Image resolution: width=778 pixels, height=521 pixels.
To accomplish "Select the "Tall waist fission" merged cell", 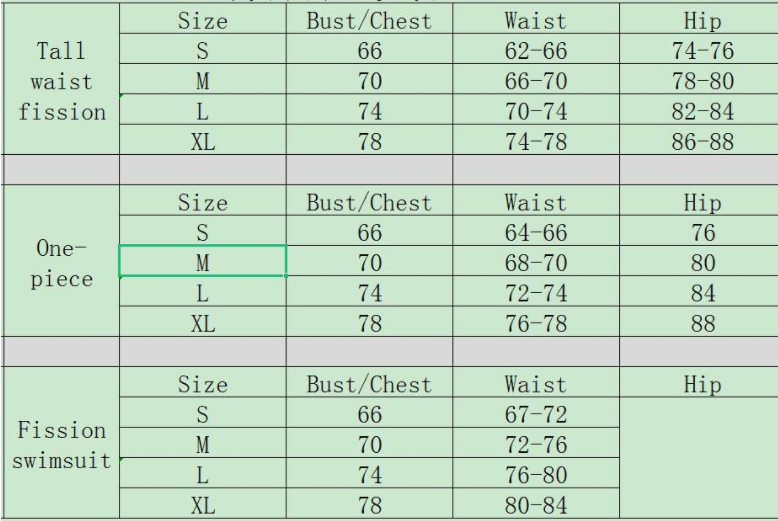I will click(60, 82).
